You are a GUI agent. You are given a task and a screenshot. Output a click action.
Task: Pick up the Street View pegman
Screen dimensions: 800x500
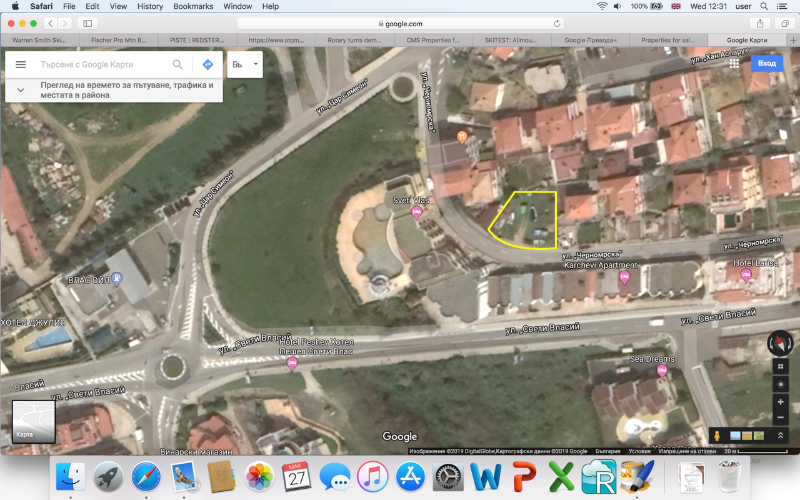717,436
